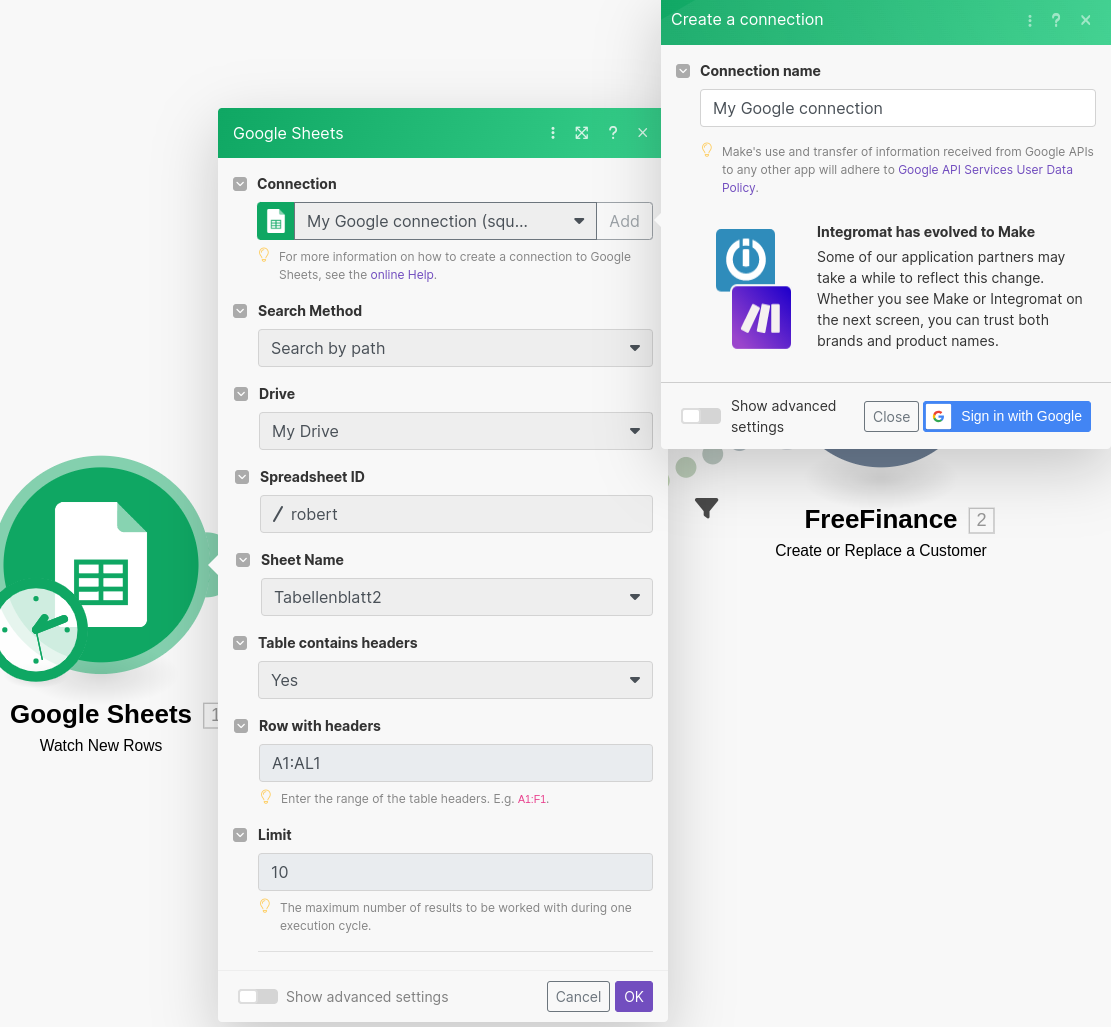Open Google API Services User Data Policy link
1111x1027 pixels.
point(985,170)
